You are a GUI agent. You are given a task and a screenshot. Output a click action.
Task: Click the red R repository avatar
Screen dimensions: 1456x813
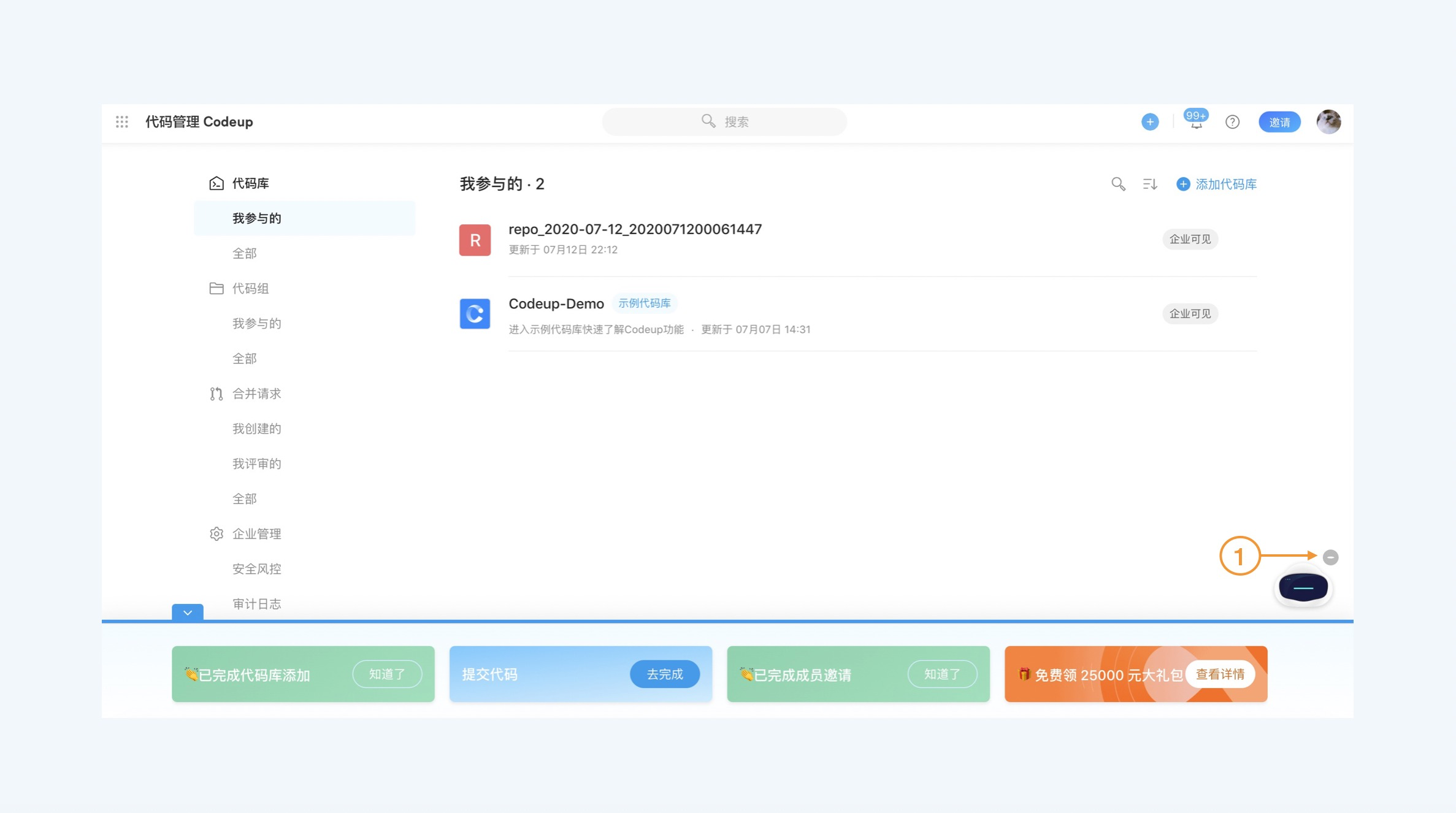click(475, 240)
